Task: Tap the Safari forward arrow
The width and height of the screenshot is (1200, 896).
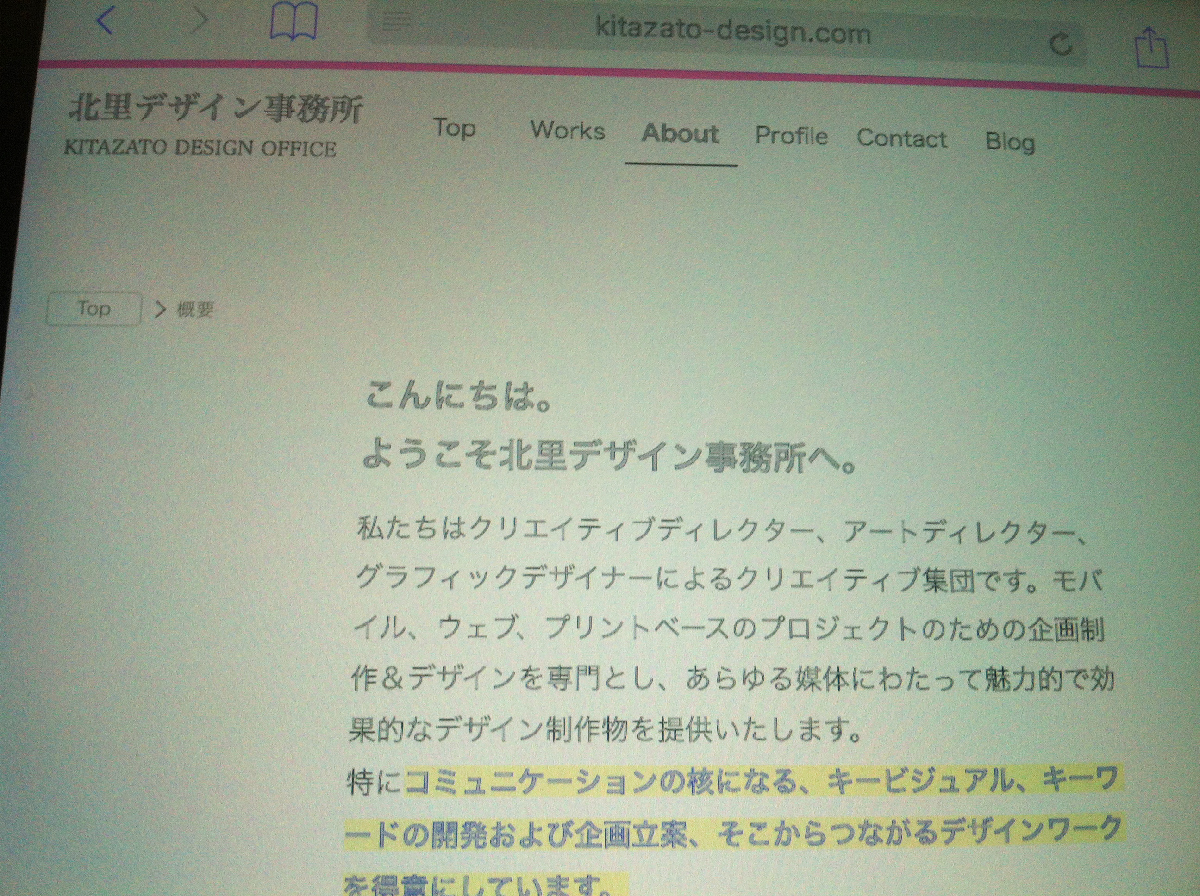Action: pos(200,20)
